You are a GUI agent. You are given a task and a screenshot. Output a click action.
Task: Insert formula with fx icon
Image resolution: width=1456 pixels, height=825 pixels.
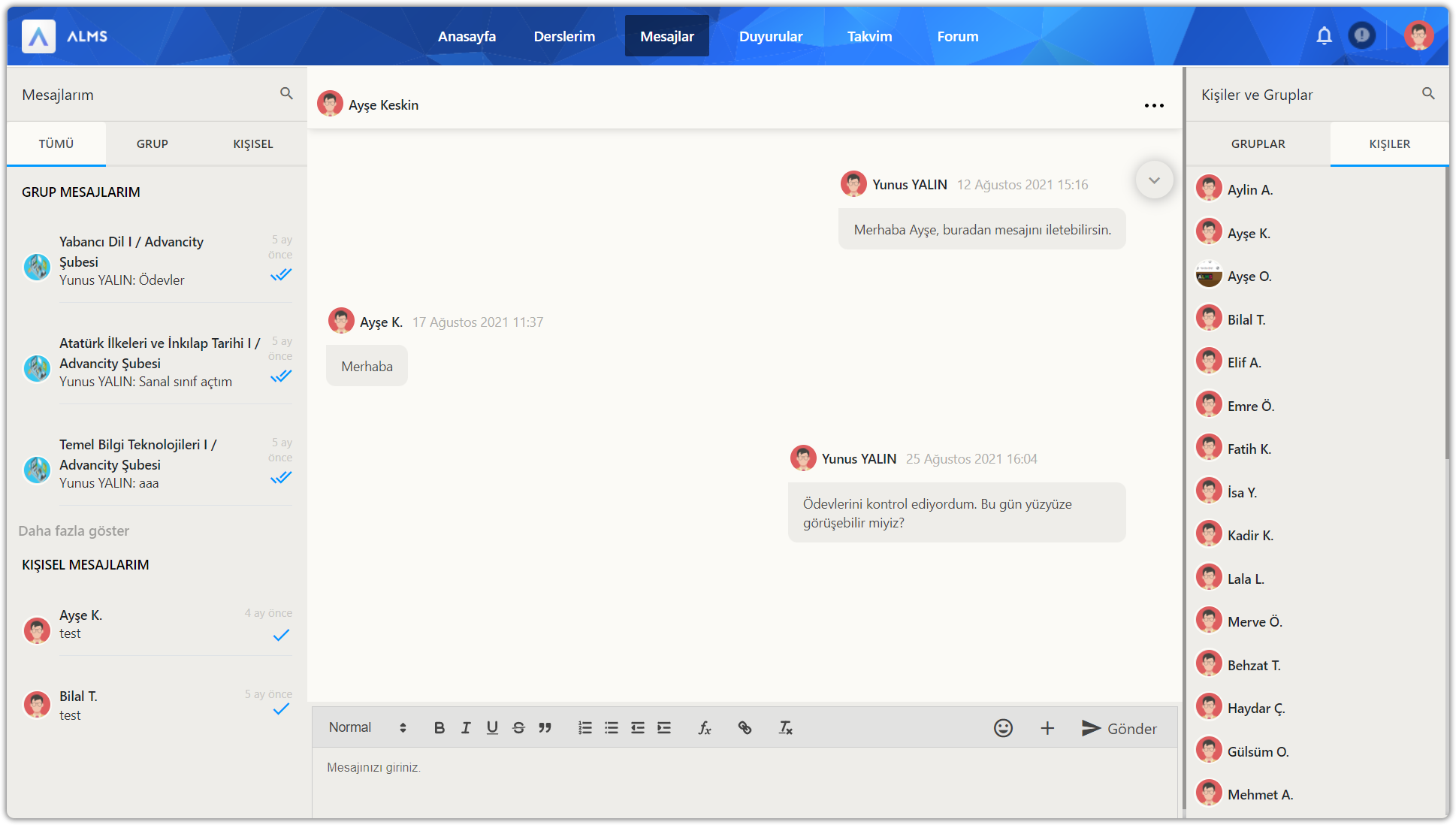704,728
